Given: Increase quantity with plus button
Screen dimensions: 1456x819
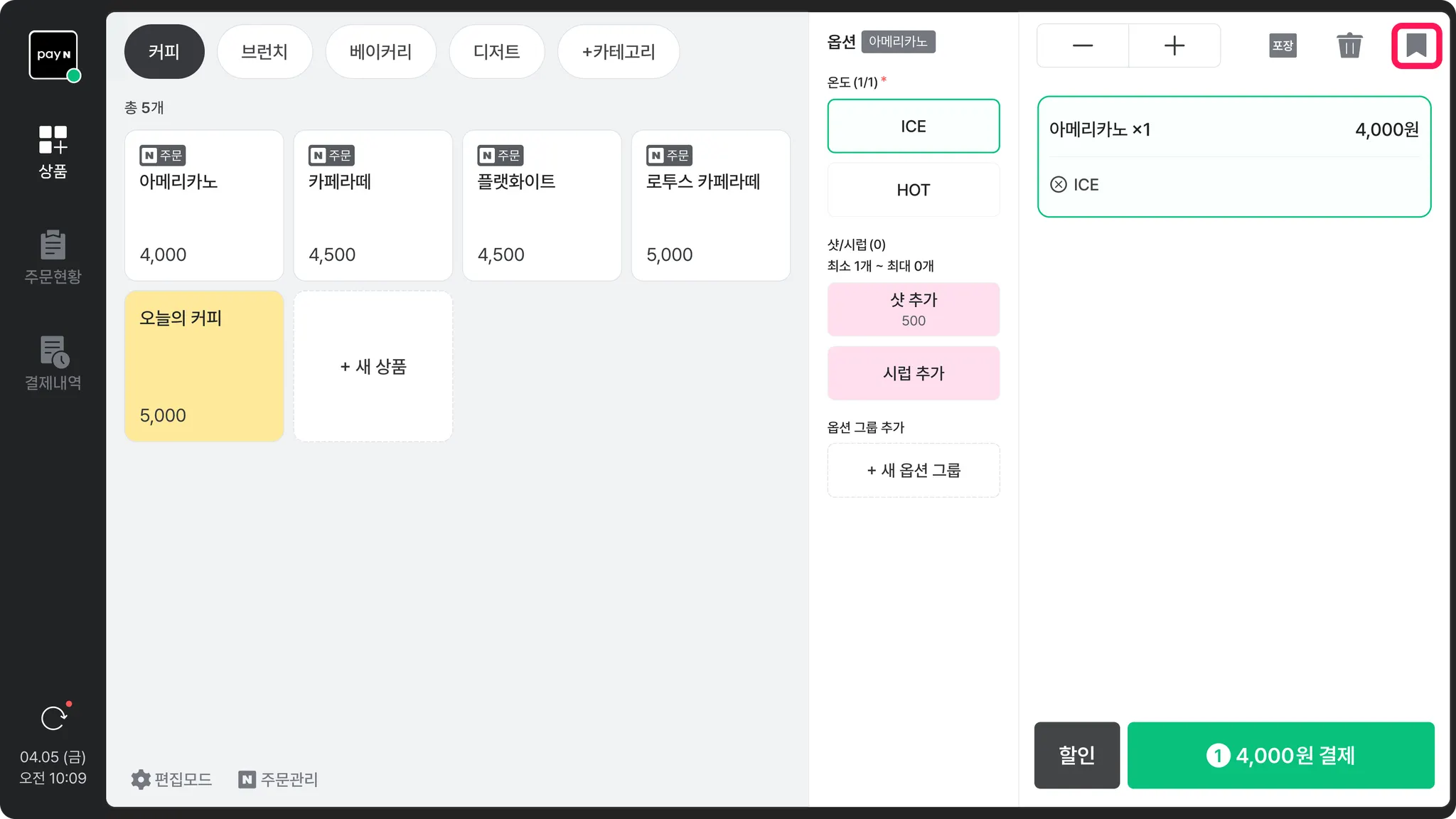Looking at the screenshot, I should pos(1174,45).
